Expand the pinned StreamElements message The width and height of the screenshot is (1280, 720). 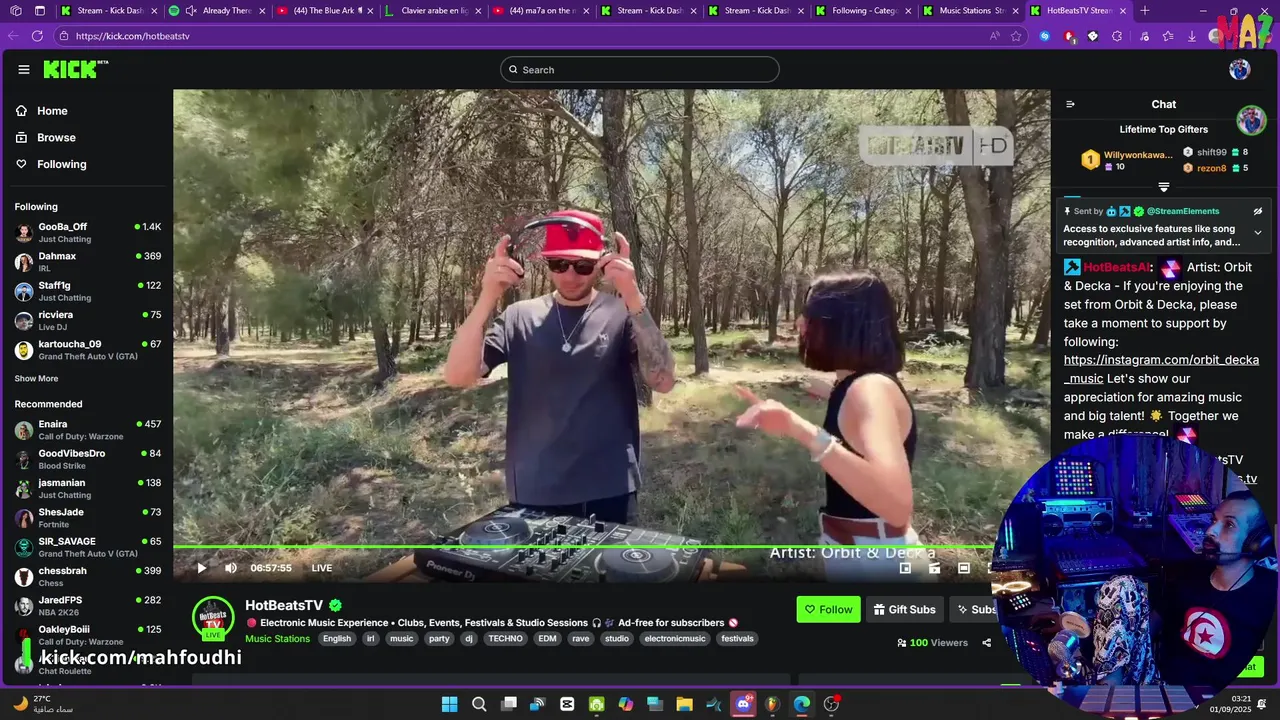pos(1258,233)
